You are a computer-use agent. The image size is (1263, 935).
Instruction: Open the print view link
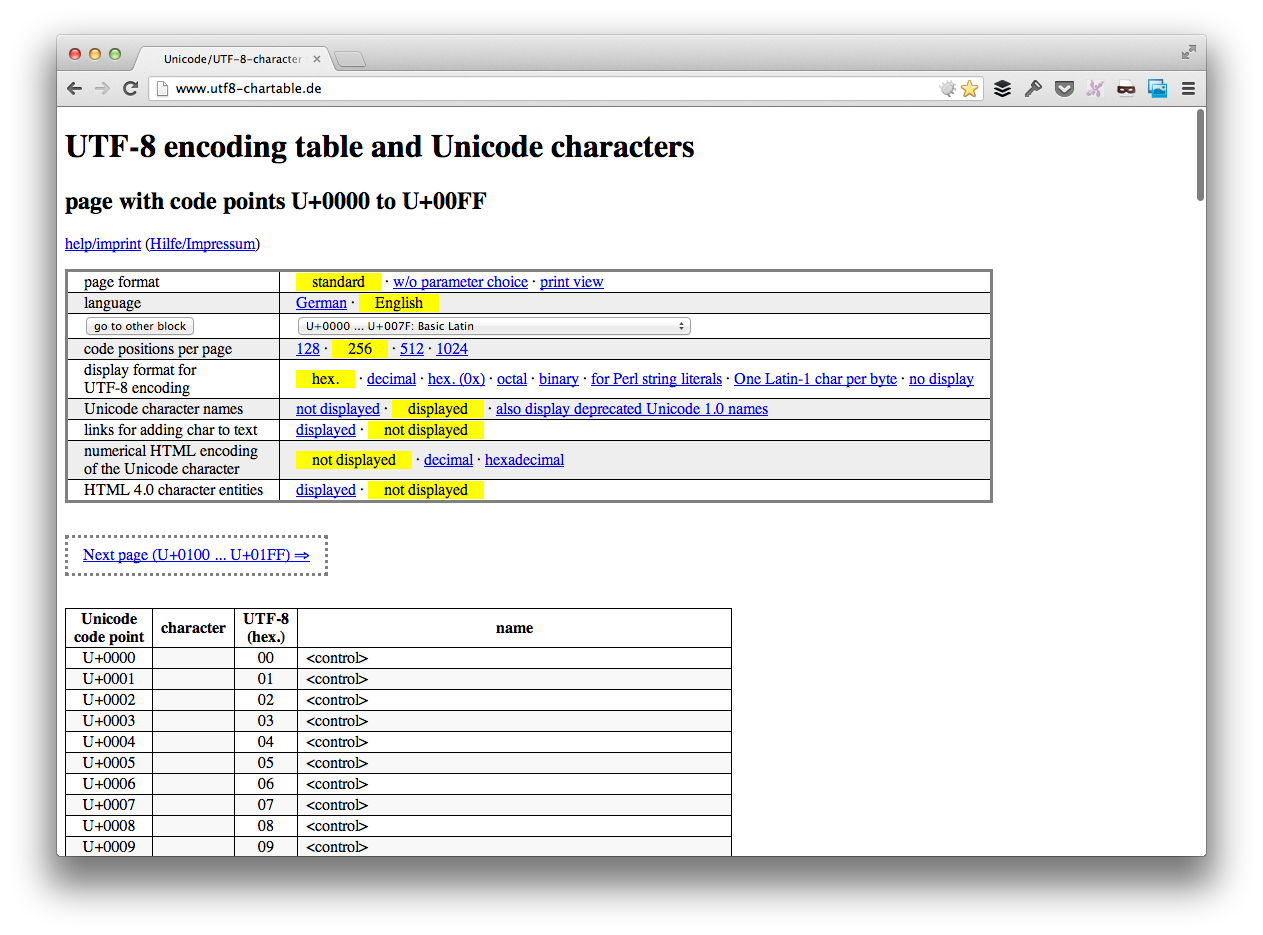pyautogui.click(x=571, y=282)
